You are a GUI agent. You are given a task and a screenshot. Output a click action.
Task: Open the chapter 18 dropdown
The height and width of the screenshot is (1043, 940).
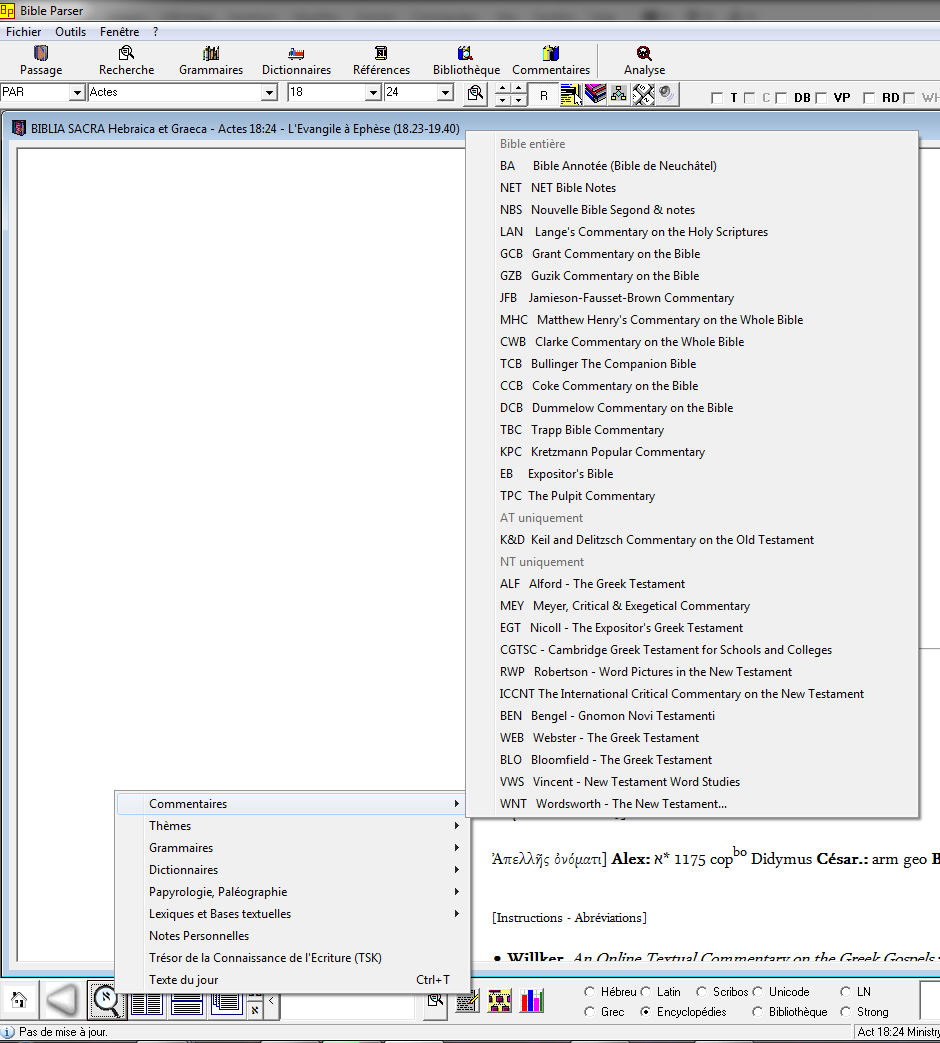pos(373,92)
